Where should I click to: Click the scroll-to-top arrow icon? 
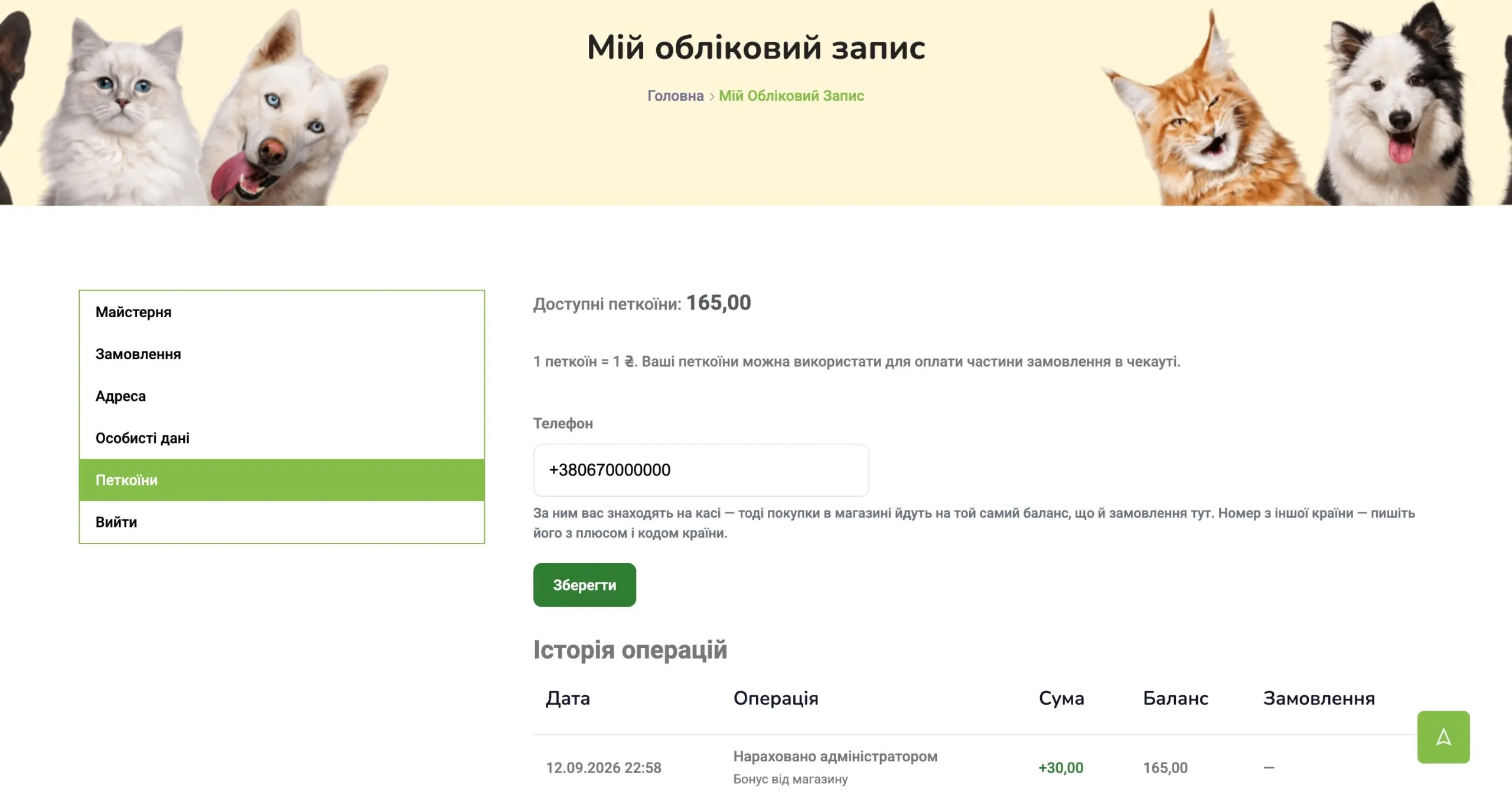(1443, 737)
